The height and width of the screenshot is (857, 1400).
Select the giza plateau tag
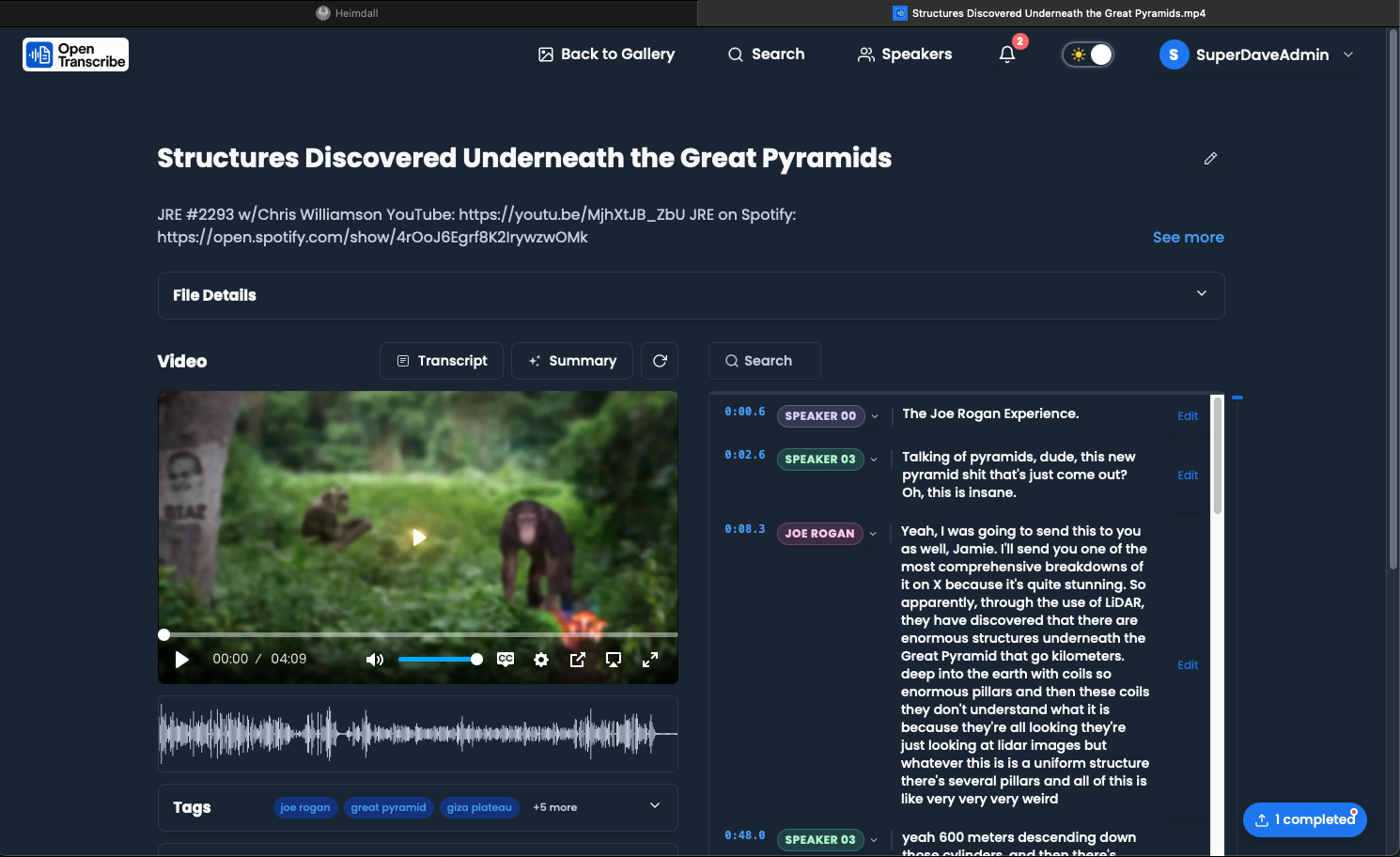[479, 807]
